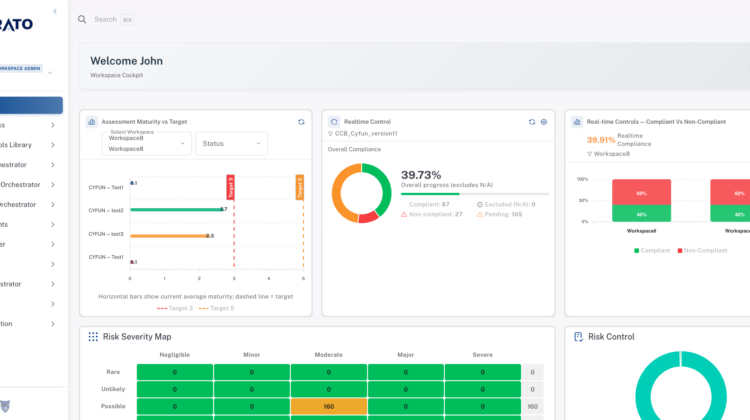
Task: Refresh the Assessment Maturity vs Target panel
Action: [301, 122]
